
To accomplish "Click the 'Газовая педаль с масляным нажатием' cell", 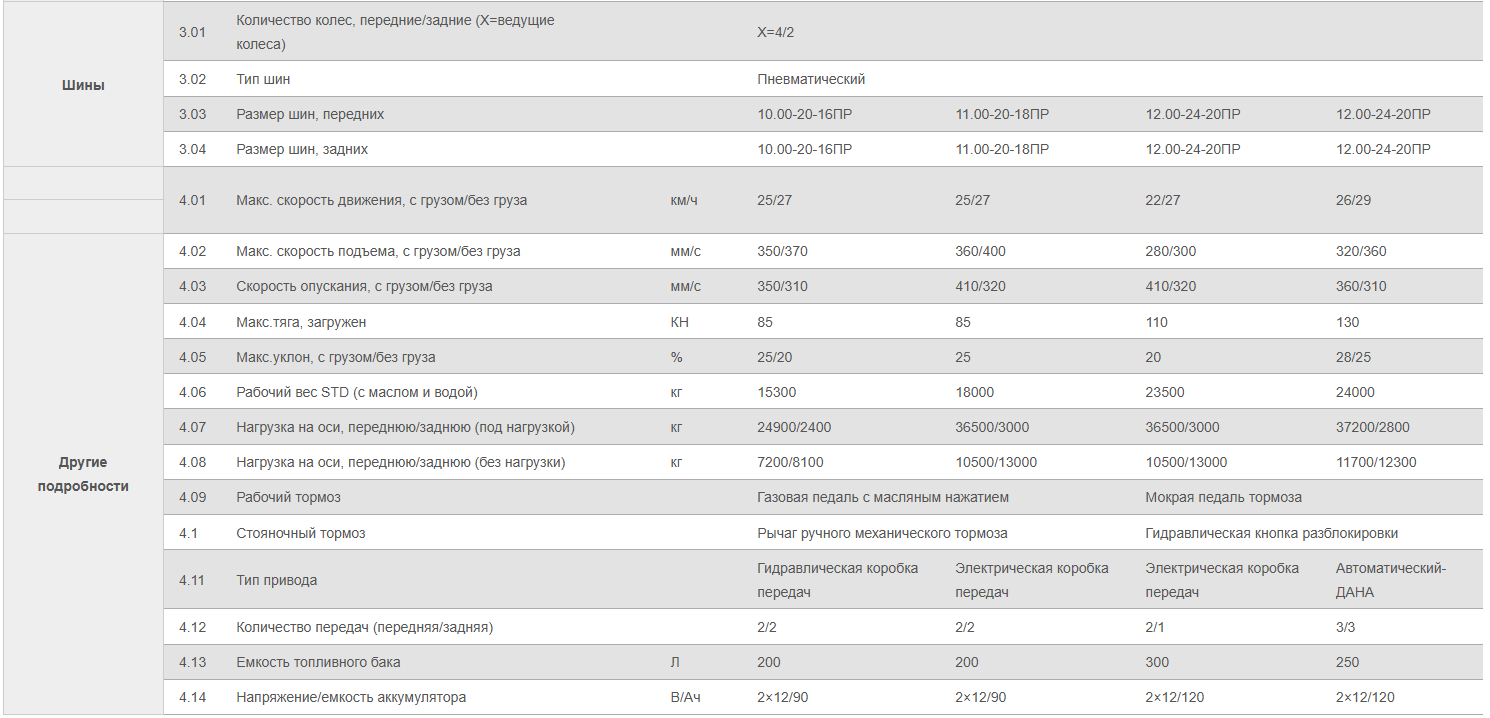I will pyautogui.click(x=883, y=497).
